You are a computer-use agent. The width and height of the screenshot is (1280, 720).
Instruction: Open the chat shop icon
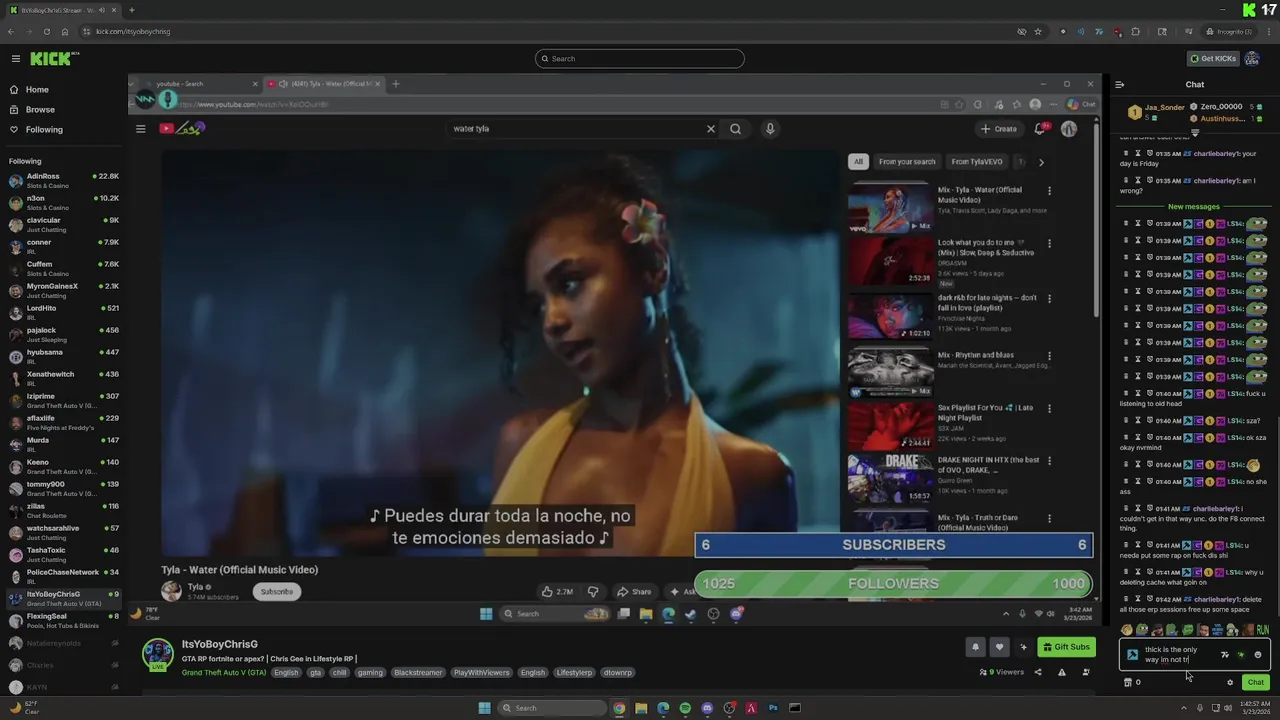point(1128,682)
